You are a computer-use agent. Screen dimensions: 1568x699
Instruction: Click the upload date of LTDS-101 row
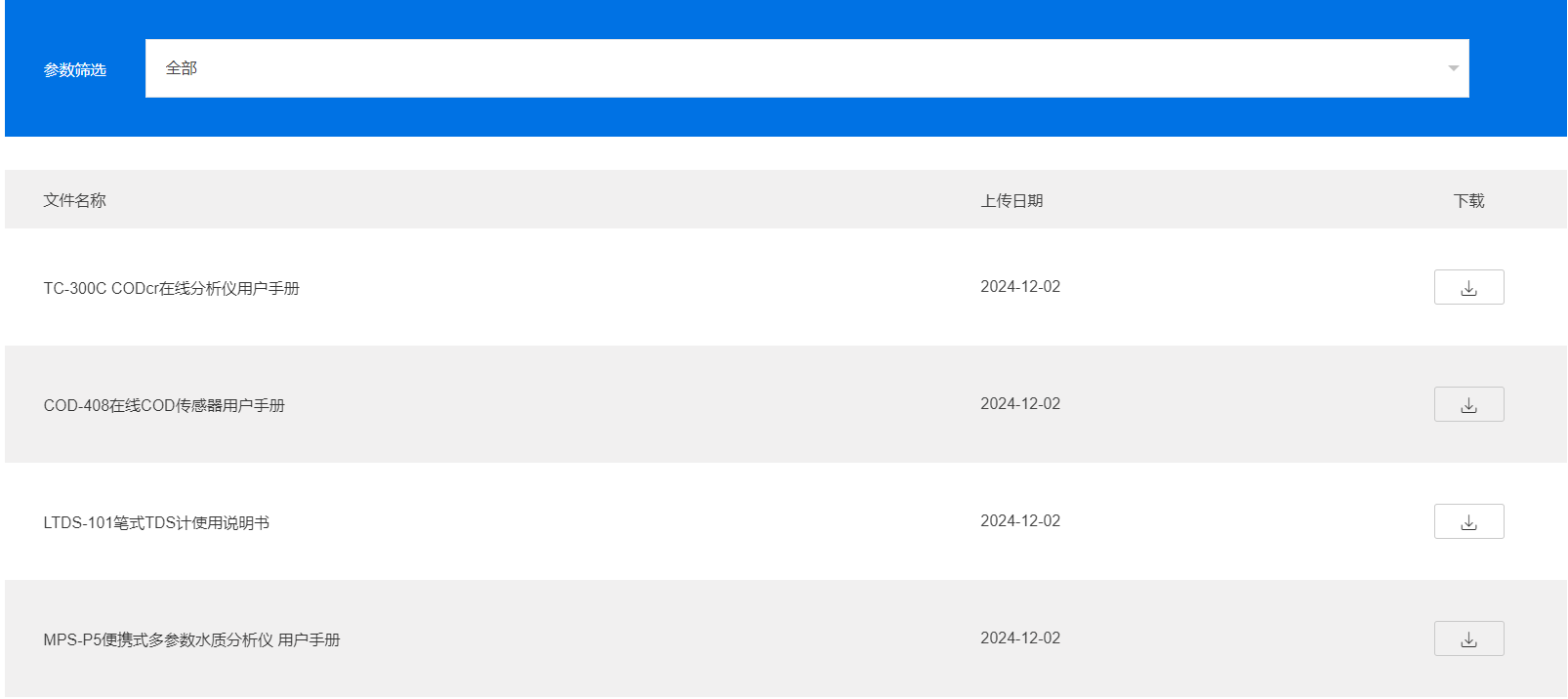click(1020, 521)
